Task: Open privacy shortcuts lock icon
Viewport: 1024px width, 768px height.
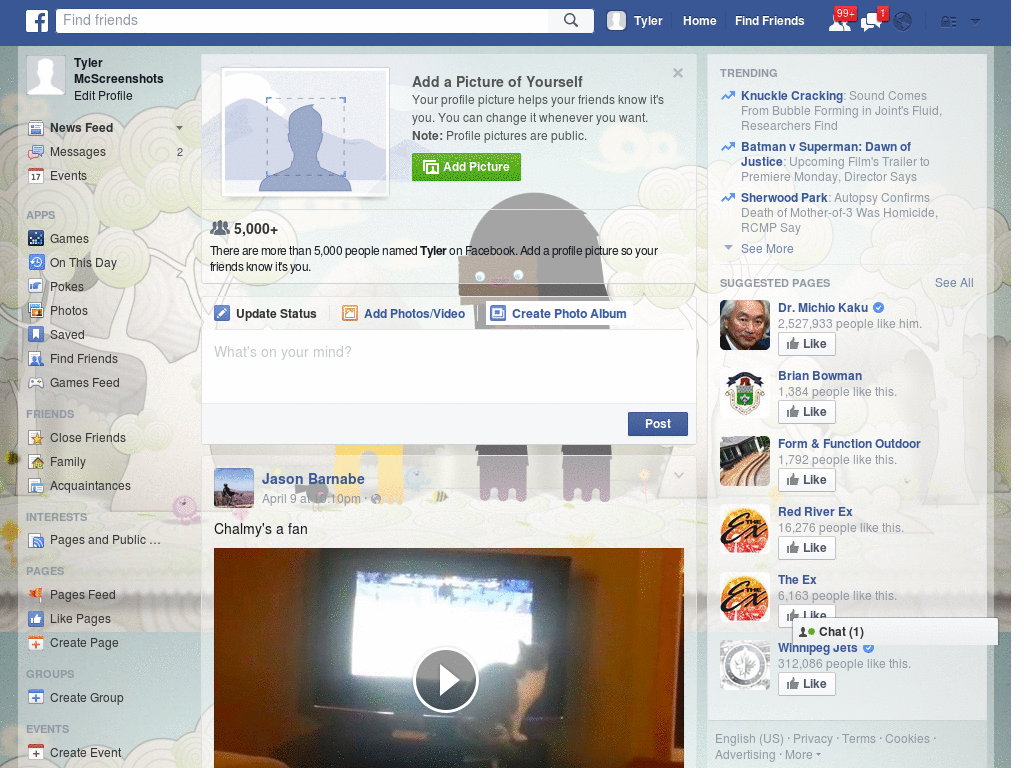Action: pos(948,22)
